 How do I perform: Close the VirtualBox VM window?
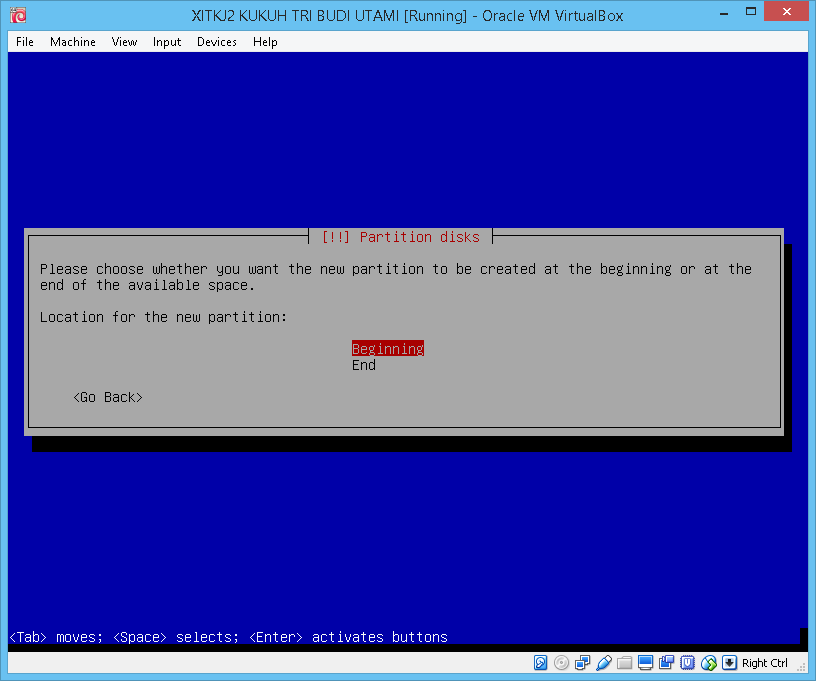coord(786,11)
